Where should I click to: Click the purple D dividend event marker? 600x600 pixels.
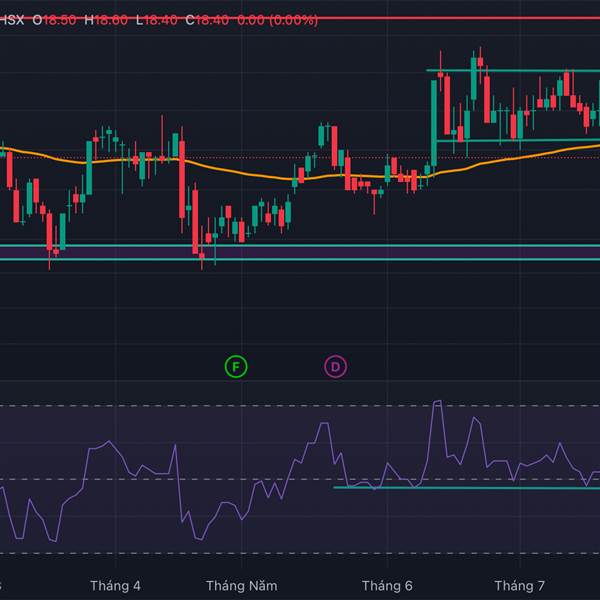[x=335, y=367]
